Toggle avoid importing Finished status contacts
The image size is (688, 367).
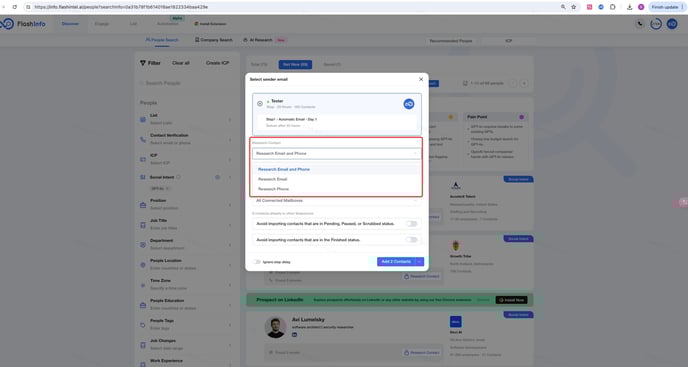(x=411, y=240)
